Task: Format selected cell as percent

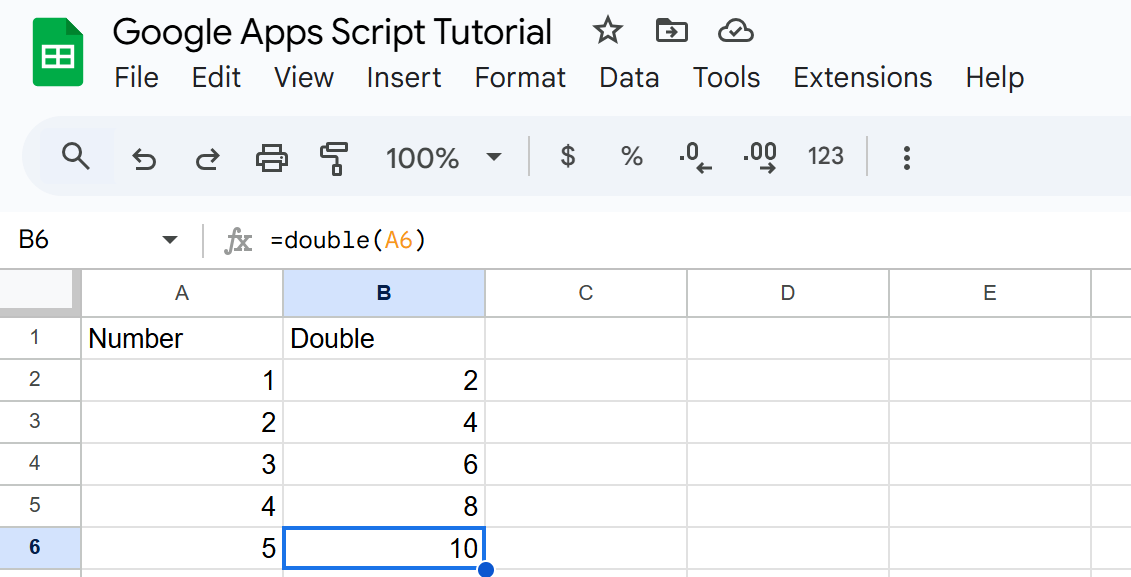Action: click(x=630, y=157)
